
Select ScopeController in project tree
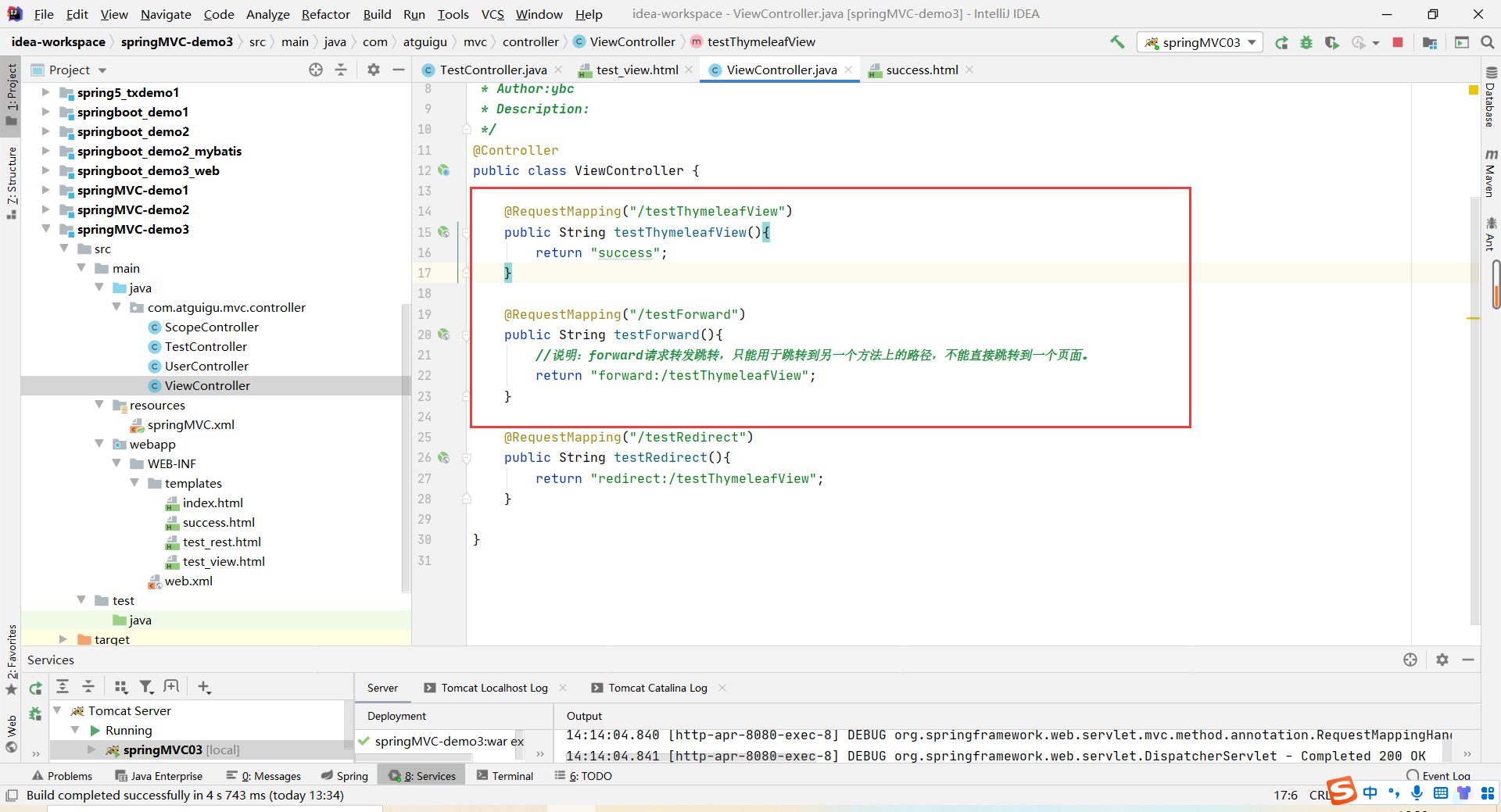pyautogui.click(x=211, y=327)
